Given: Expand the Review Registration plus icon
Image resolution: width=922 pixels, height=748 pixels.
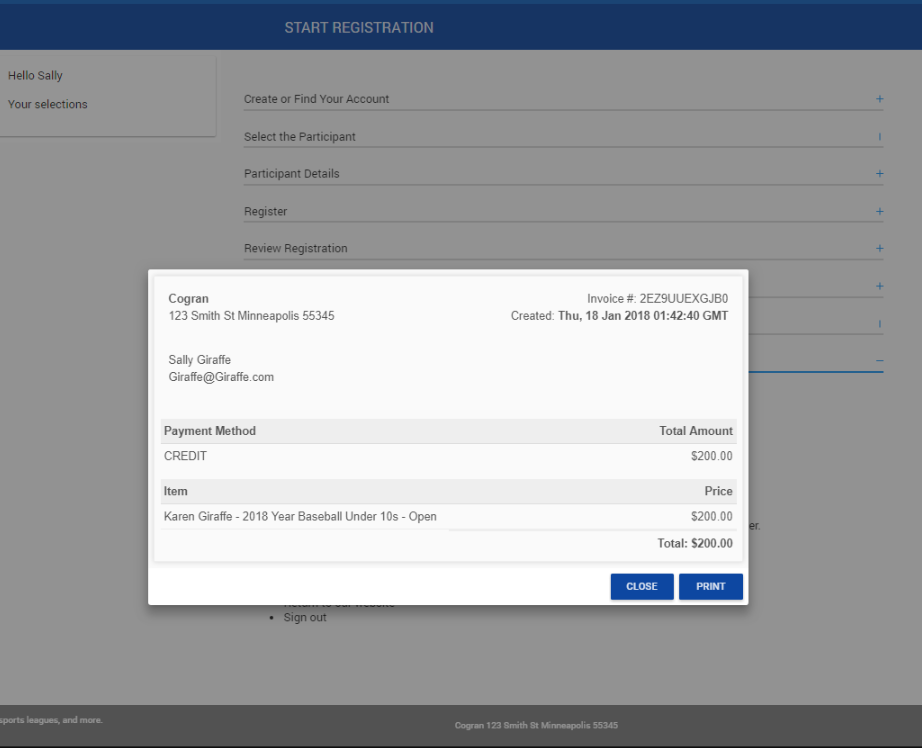Looking at the screenshot, I should (x=880, y=248).
